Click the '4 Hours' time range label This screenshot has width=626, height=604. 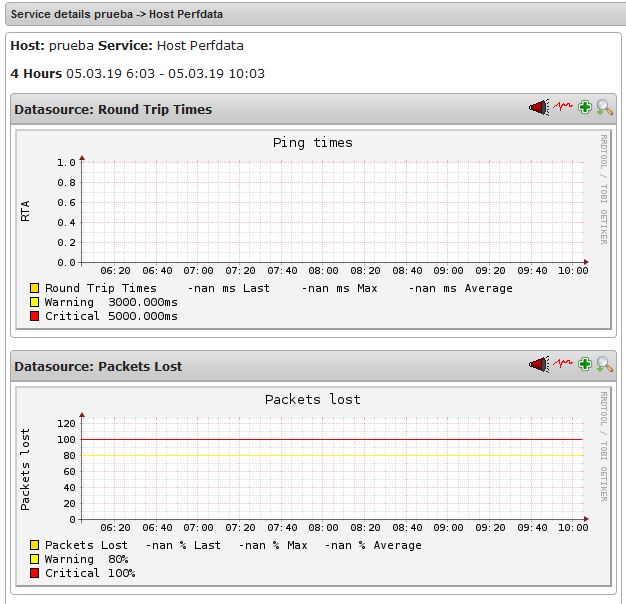(36, 74)
